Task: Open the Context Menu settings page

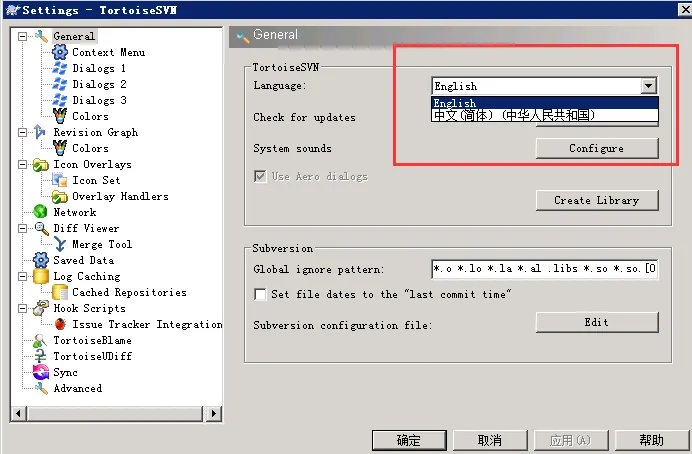Action: (x=109, y=52)
